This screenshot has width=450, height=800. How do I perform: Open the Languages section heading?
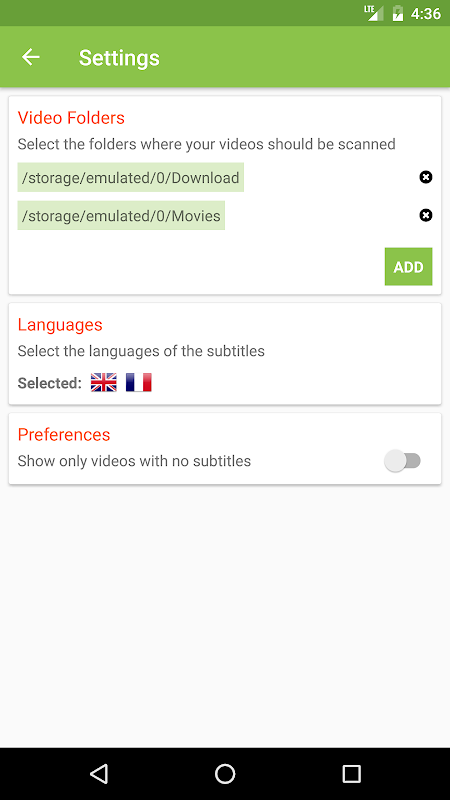[60, 324]
